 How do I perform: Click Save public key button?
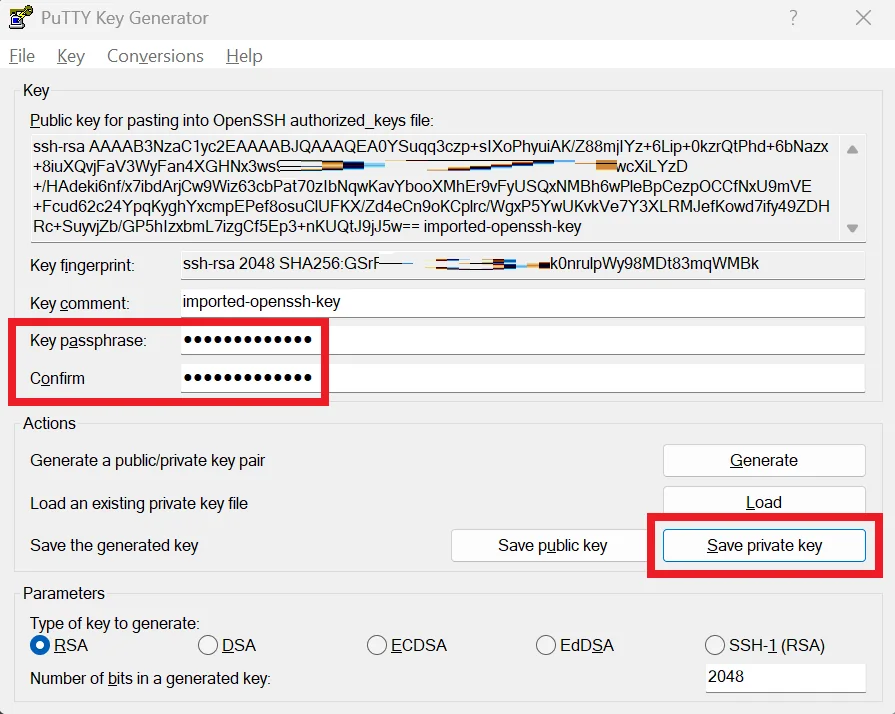pos(552,546)
